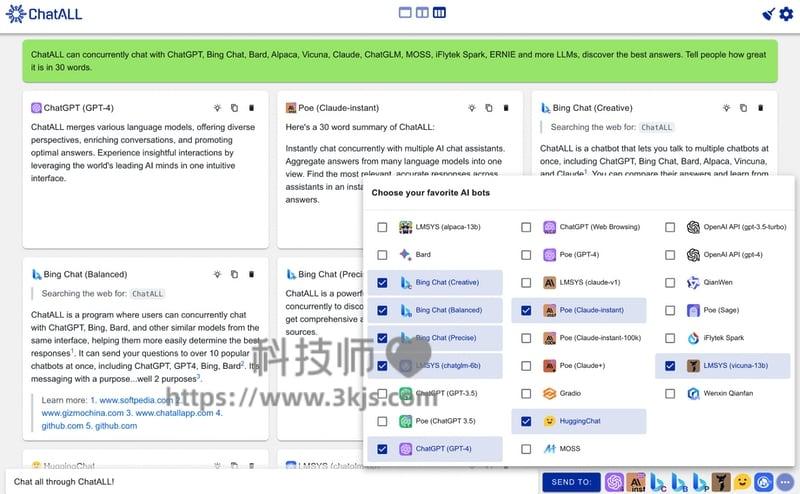The image size is (800, 494).
Task: Delete the Poe (Claude-instant) response card
Action: [506, 108]
